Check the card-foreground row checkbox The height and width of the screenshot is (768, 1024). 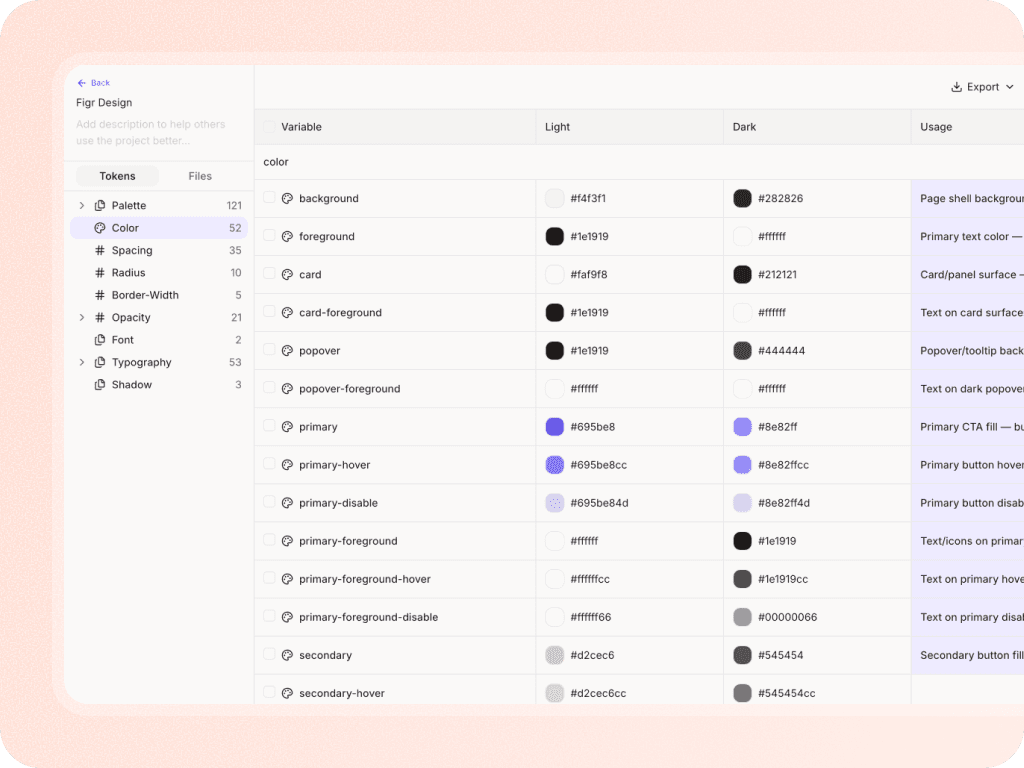coord(269,312)
